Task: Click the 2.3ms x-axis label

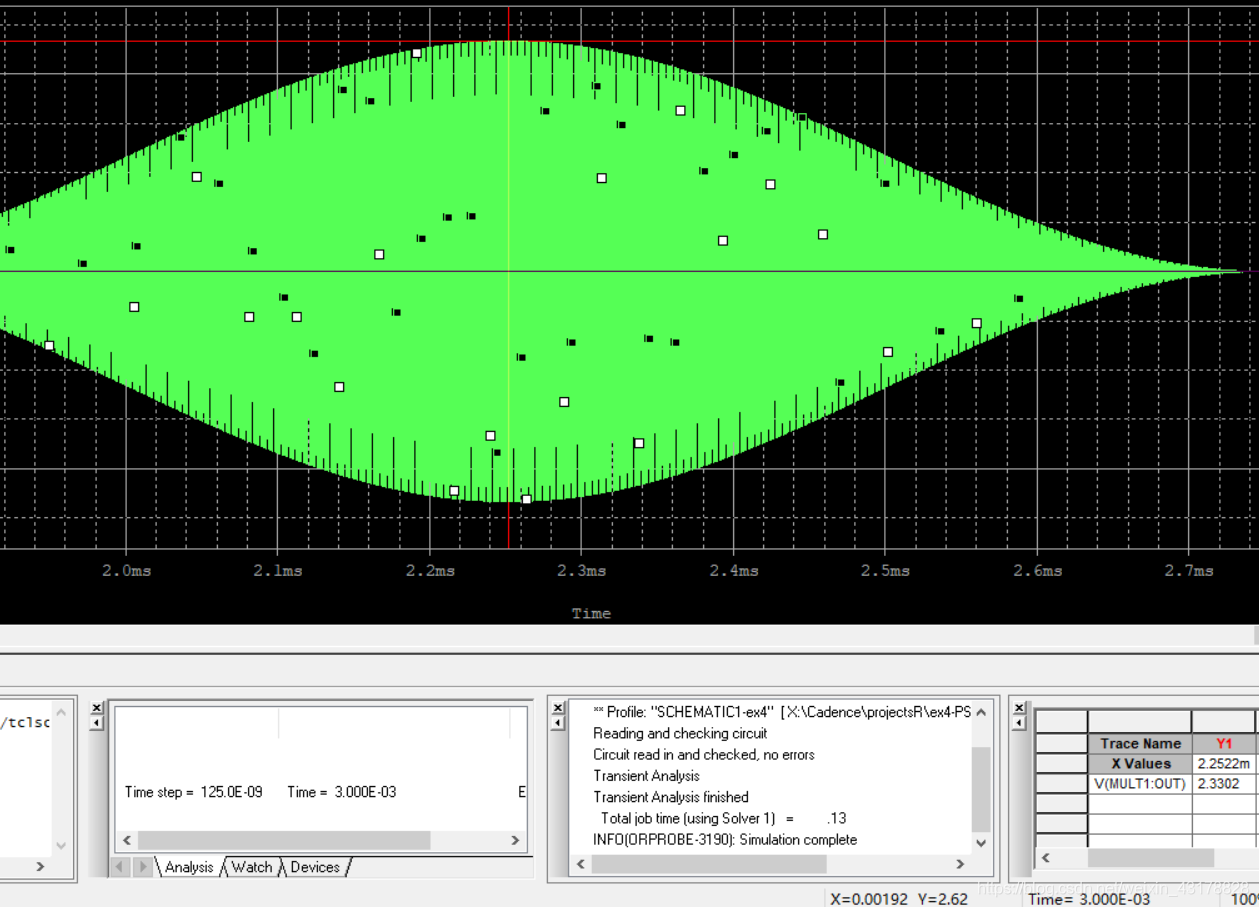Action: [582, 571]
